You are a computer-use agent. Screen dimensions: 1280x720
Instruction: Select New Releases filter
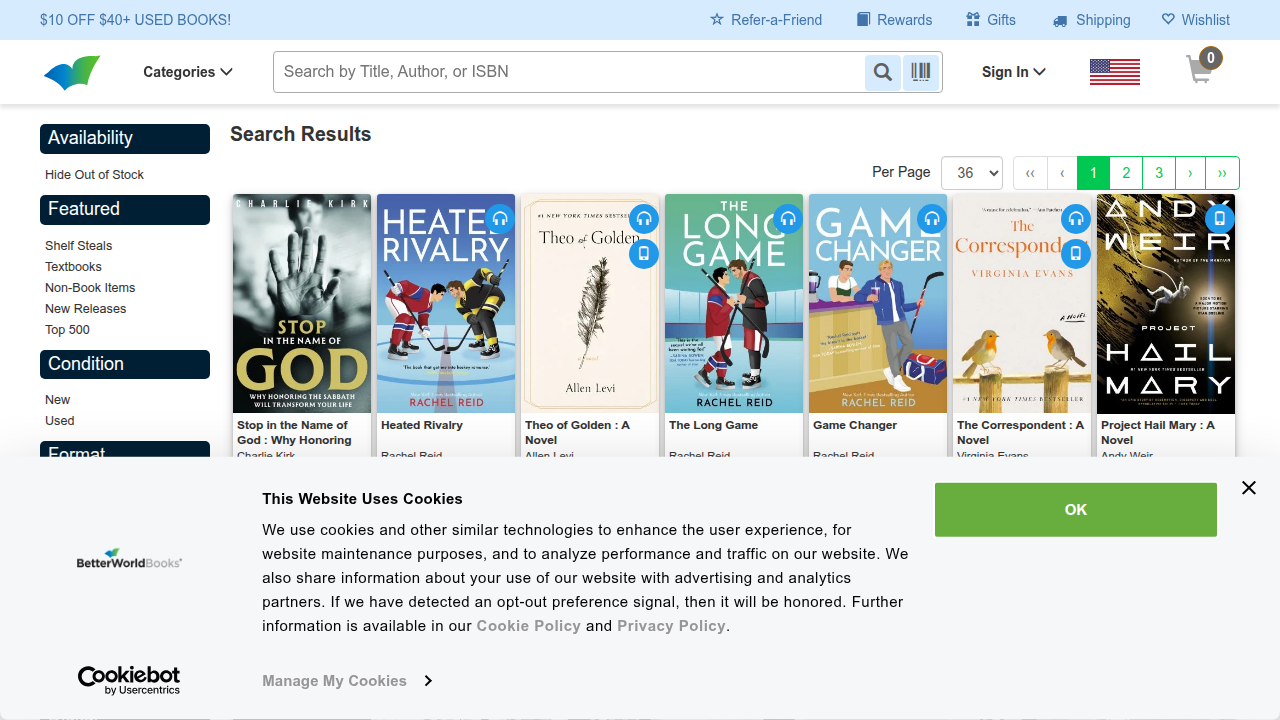tap(85, 309)
